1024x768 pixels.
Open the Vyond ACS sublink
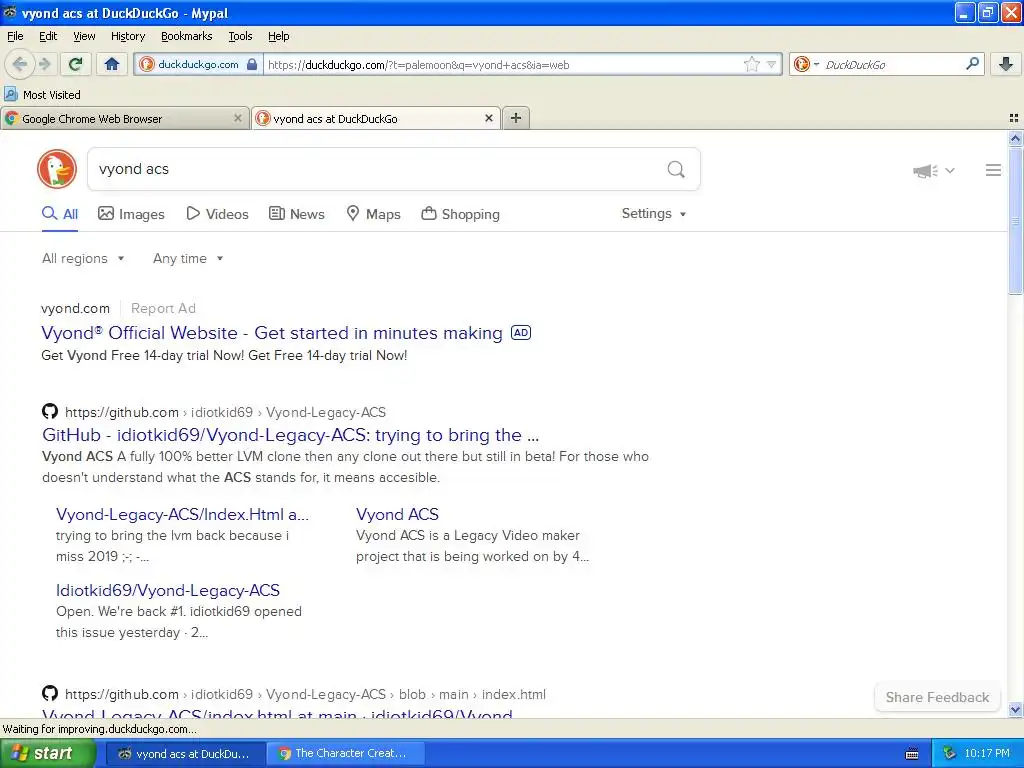tap(397, 515)
